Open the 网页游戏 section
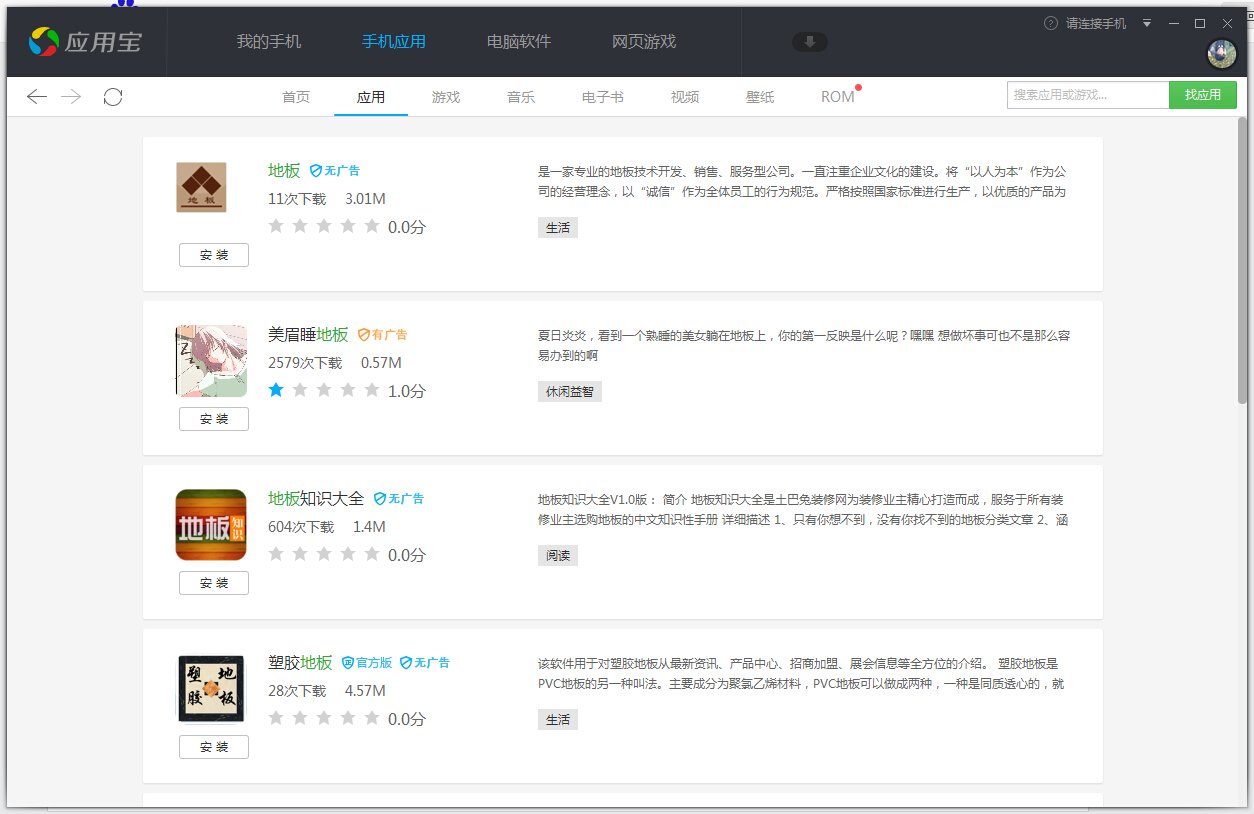 (643, 42)
